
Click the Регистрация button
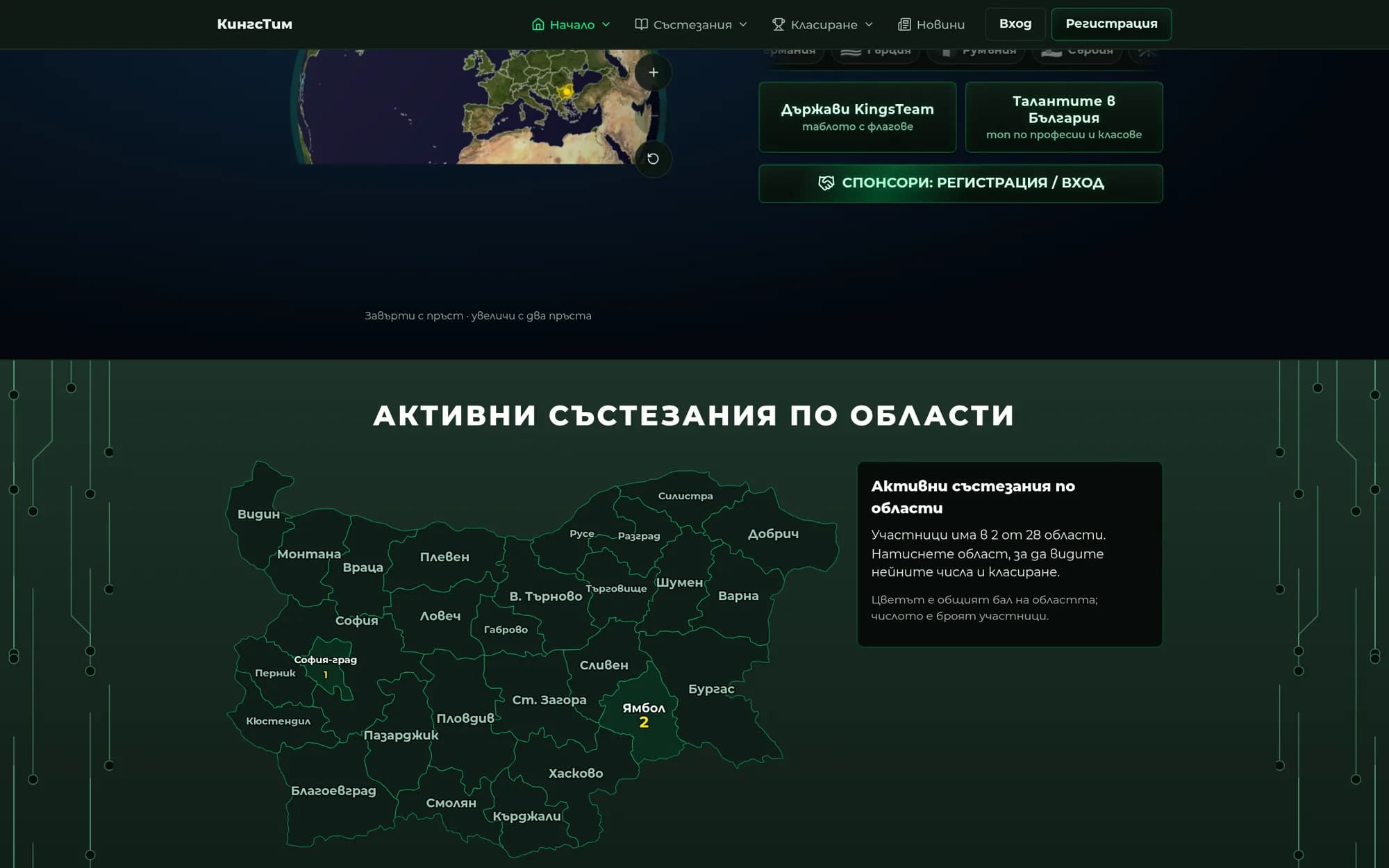click(1111, 24)
